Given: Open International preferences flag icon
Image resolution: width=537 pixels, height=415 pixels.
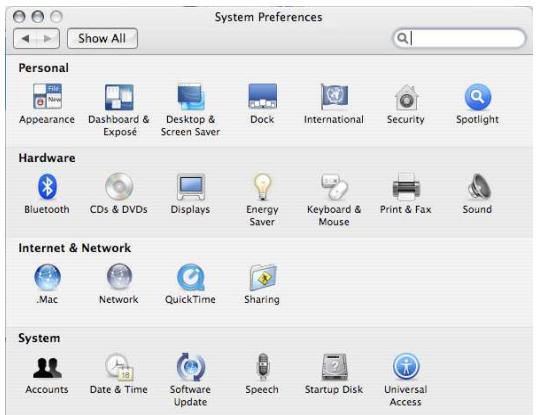Looking at the screenshot, I should pyautogui.click(x=334, y=96).
